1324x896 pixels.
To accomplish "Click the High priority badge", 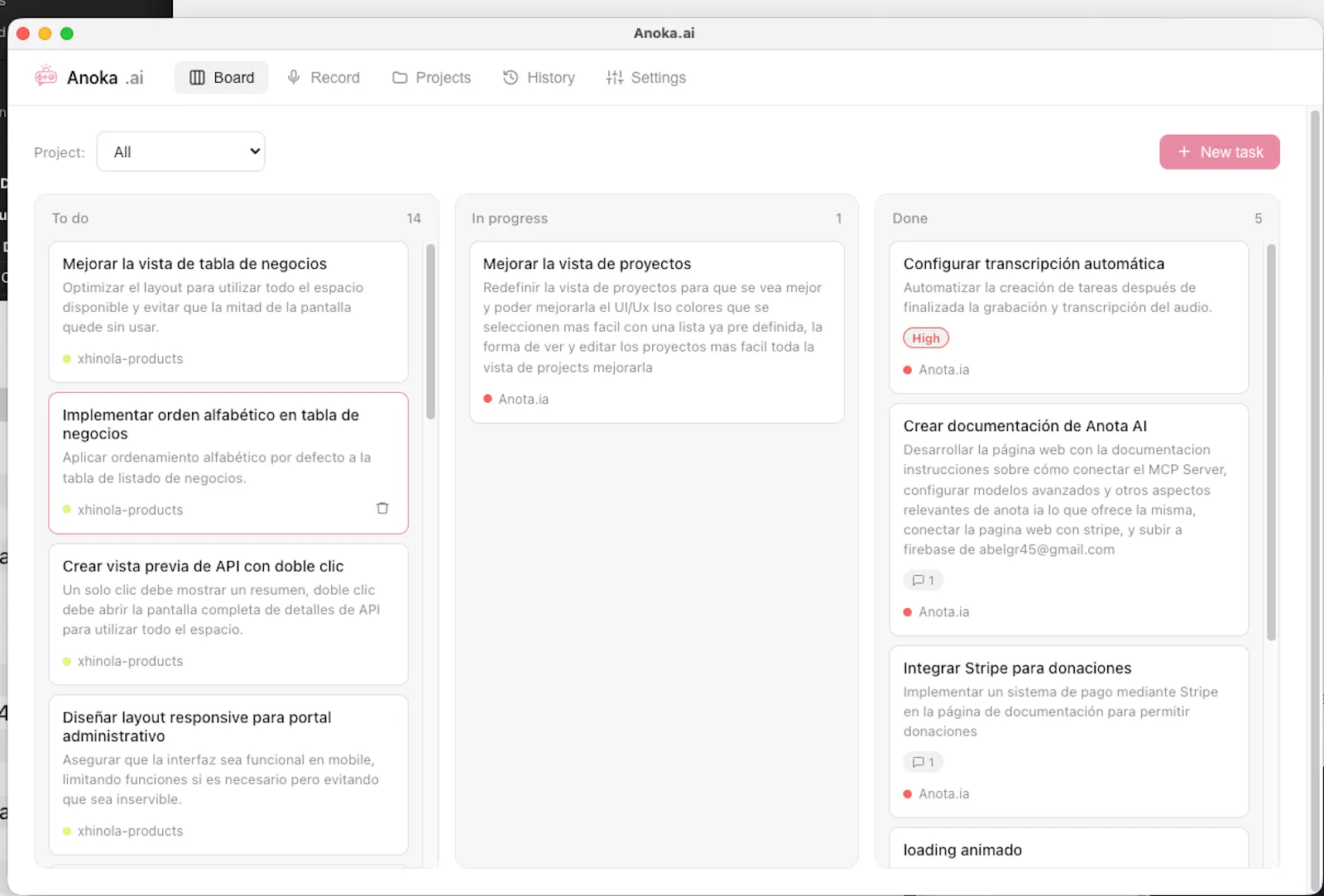I will pyautogui.click(x=926, y=338).
